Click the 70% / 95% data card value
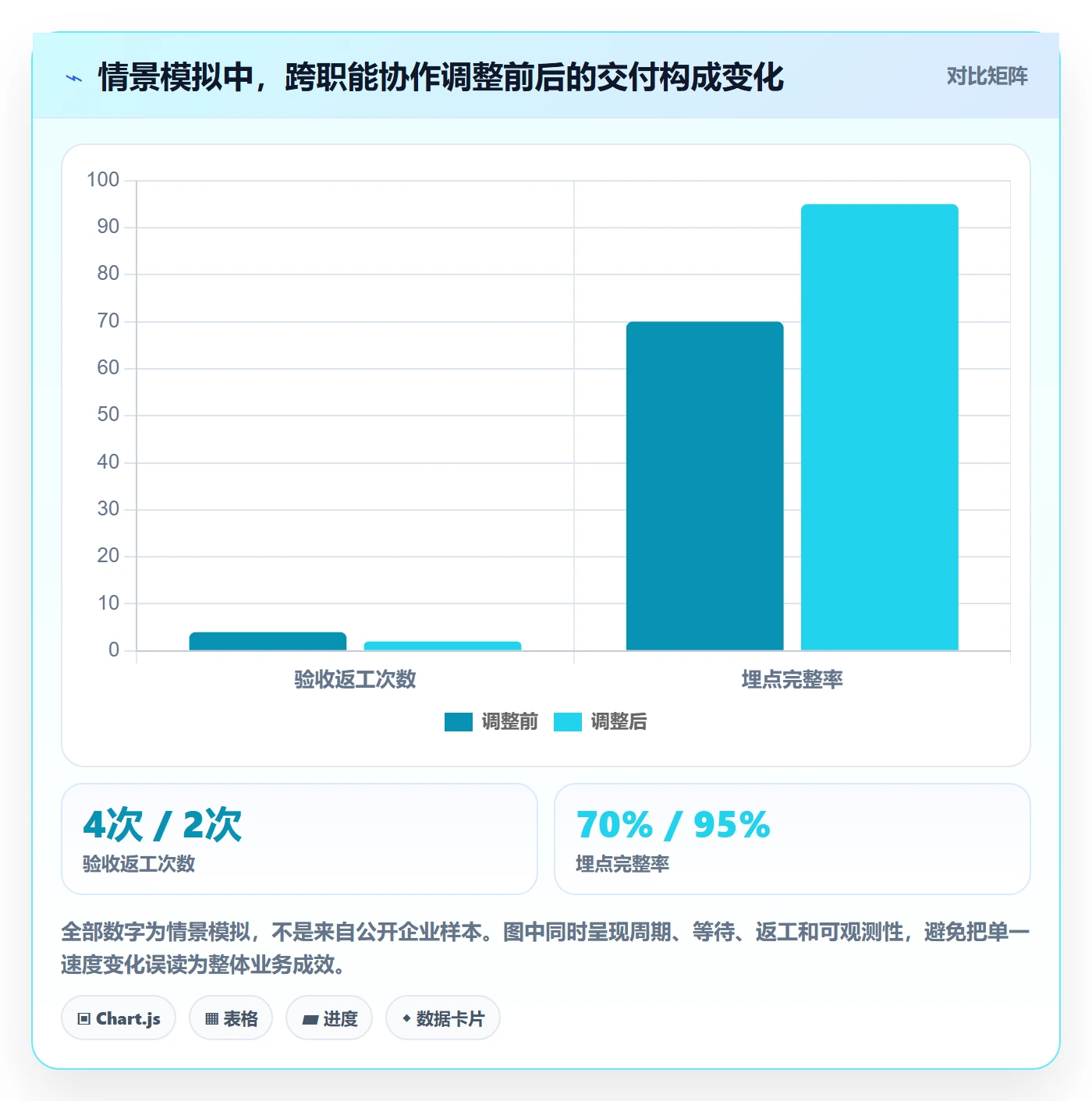 (673, 825)
